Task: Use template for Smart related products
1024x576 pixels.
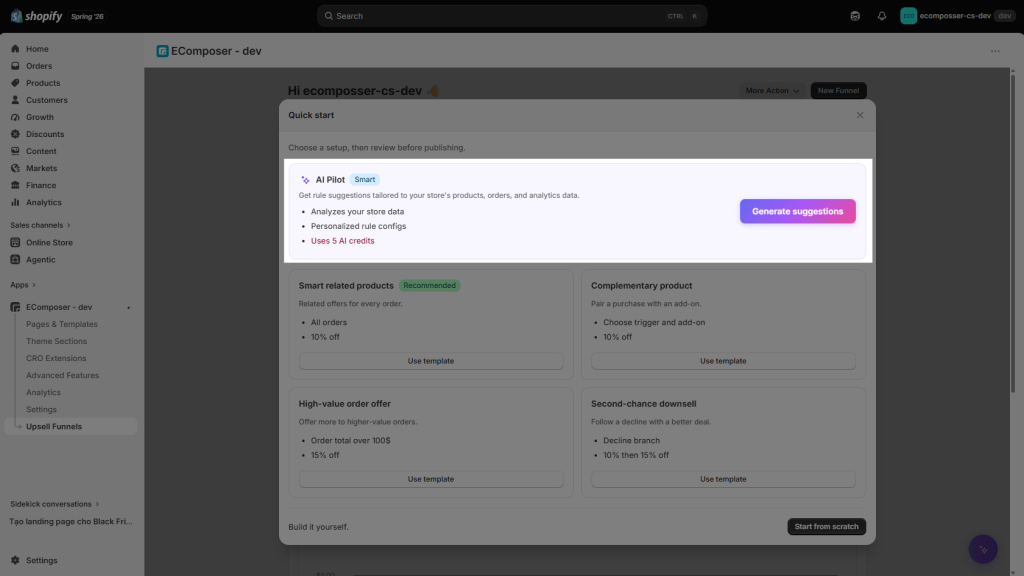Action: [x=430, y=361]
